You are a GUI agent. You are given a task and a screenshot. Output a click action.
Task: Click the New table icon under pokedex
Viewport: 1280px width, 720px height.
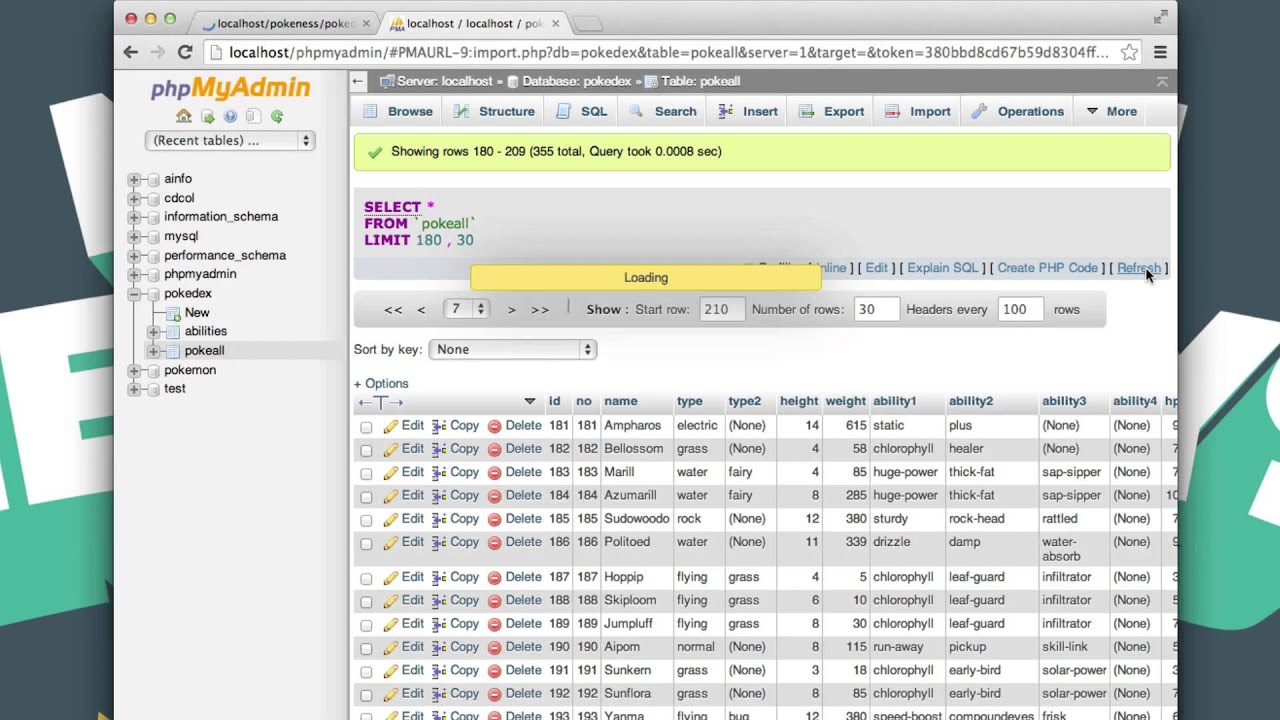173,313
